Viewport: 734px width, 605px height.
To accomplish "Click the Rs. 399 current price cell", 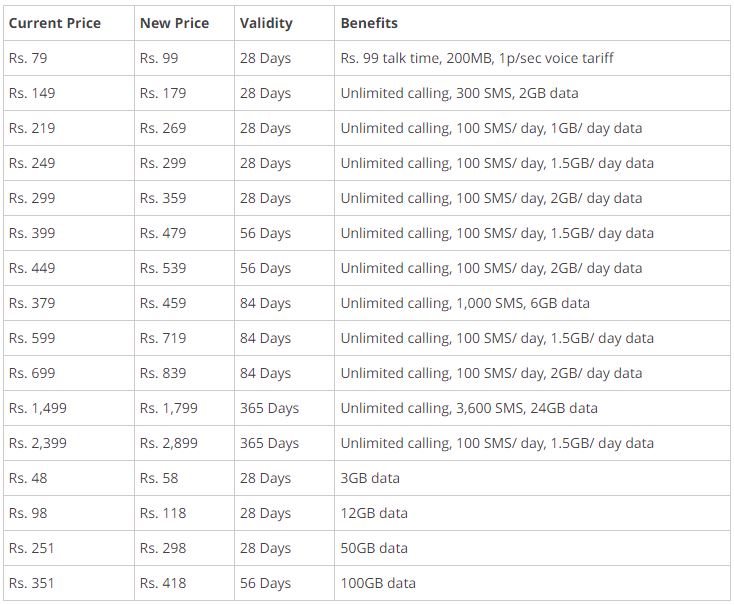I will tap(32, 233).
